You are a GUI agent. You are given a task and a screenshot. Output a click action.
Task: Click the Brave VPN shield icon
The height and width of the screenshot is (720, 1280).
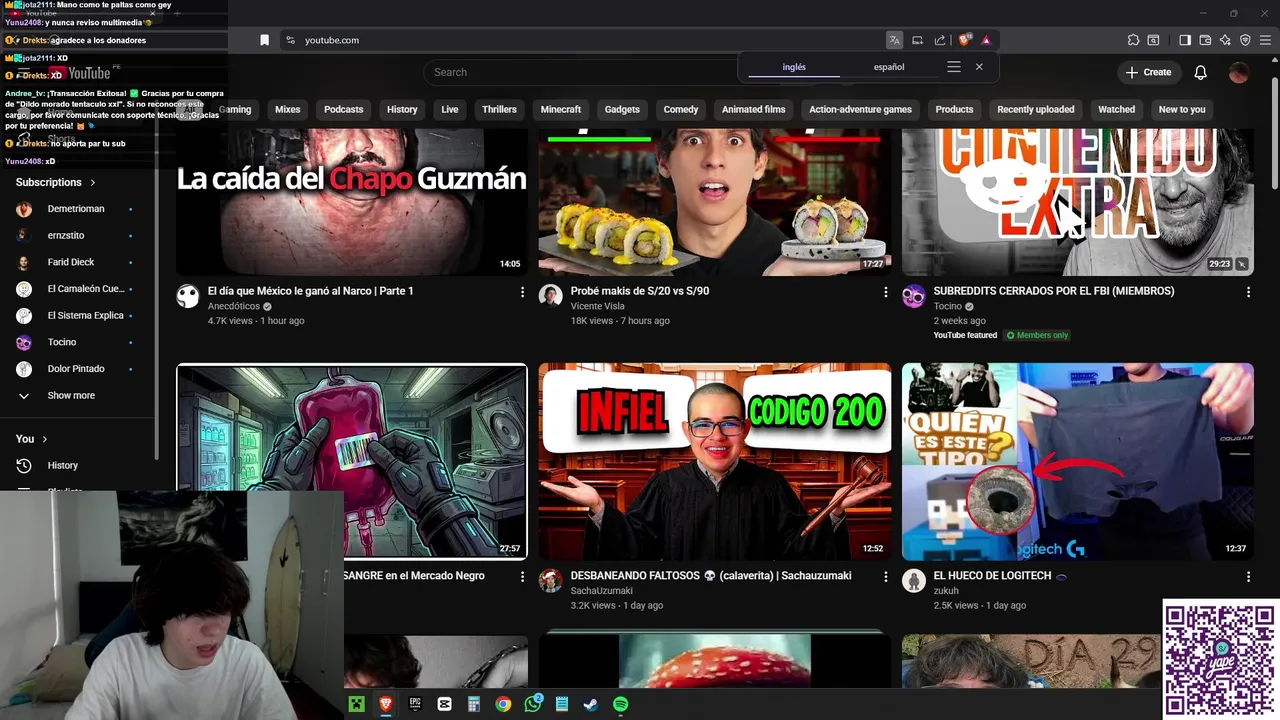1245,40
